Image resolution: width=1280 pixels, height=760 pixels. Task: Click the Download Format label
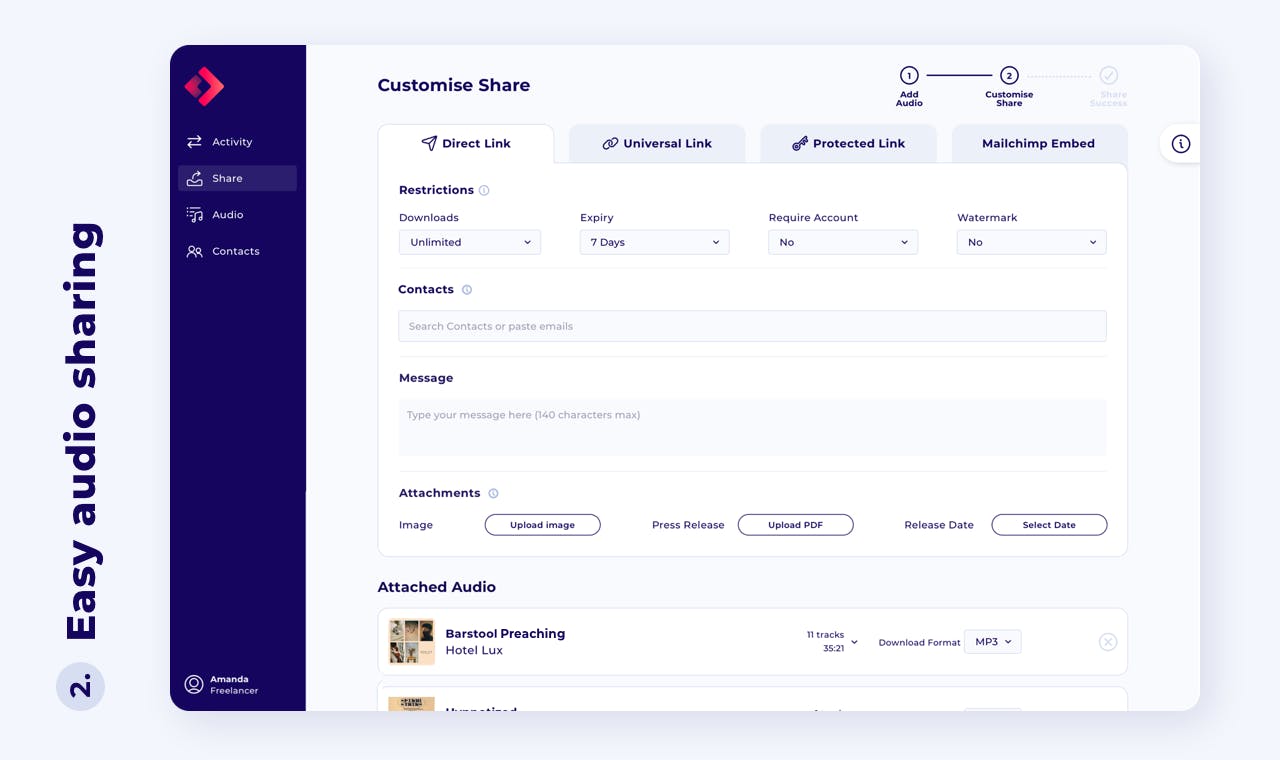pyautogui.click(x=919, y=643)
